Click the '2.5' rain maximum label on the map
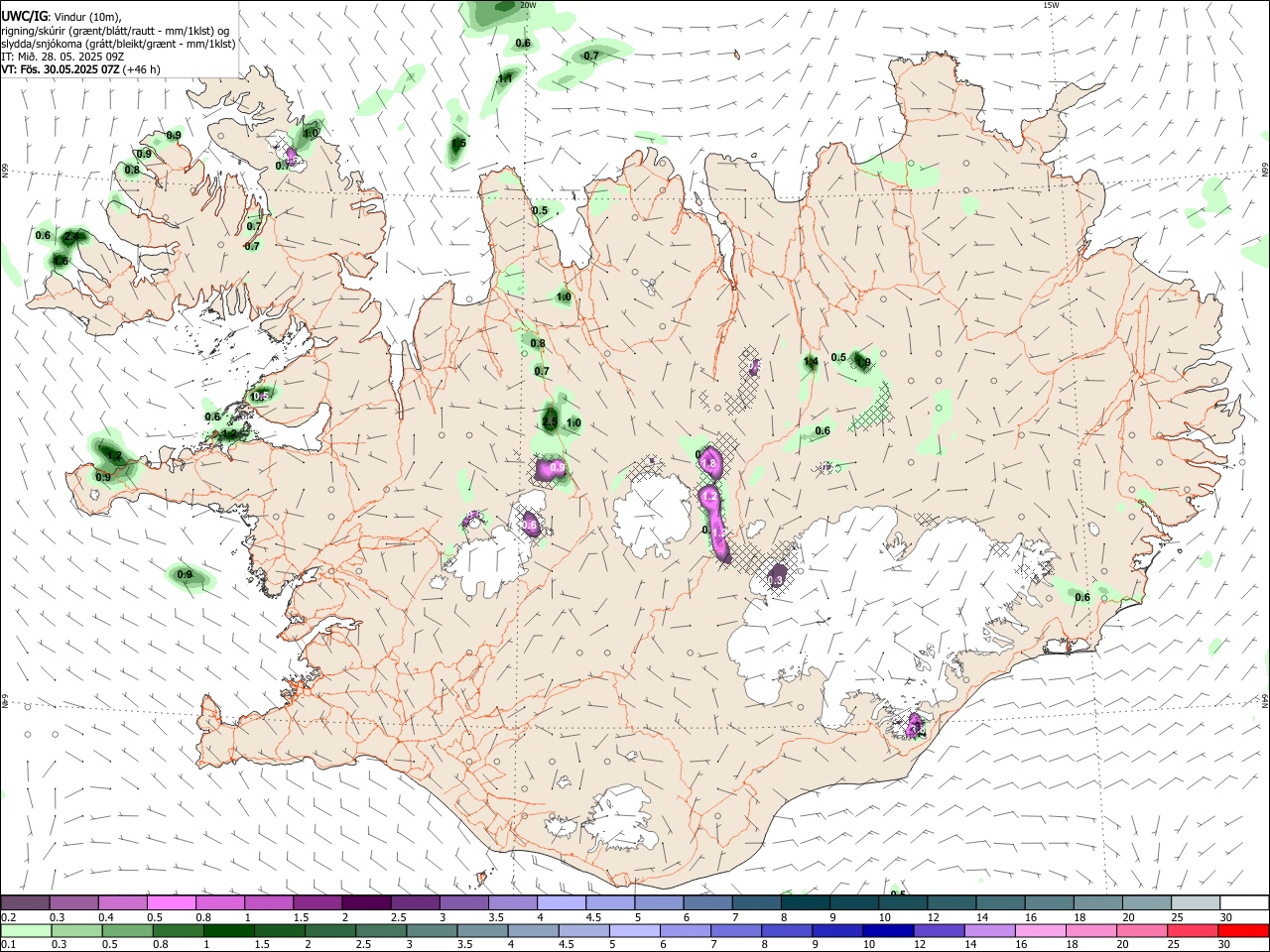1270x952 pixels. (550, 421)
